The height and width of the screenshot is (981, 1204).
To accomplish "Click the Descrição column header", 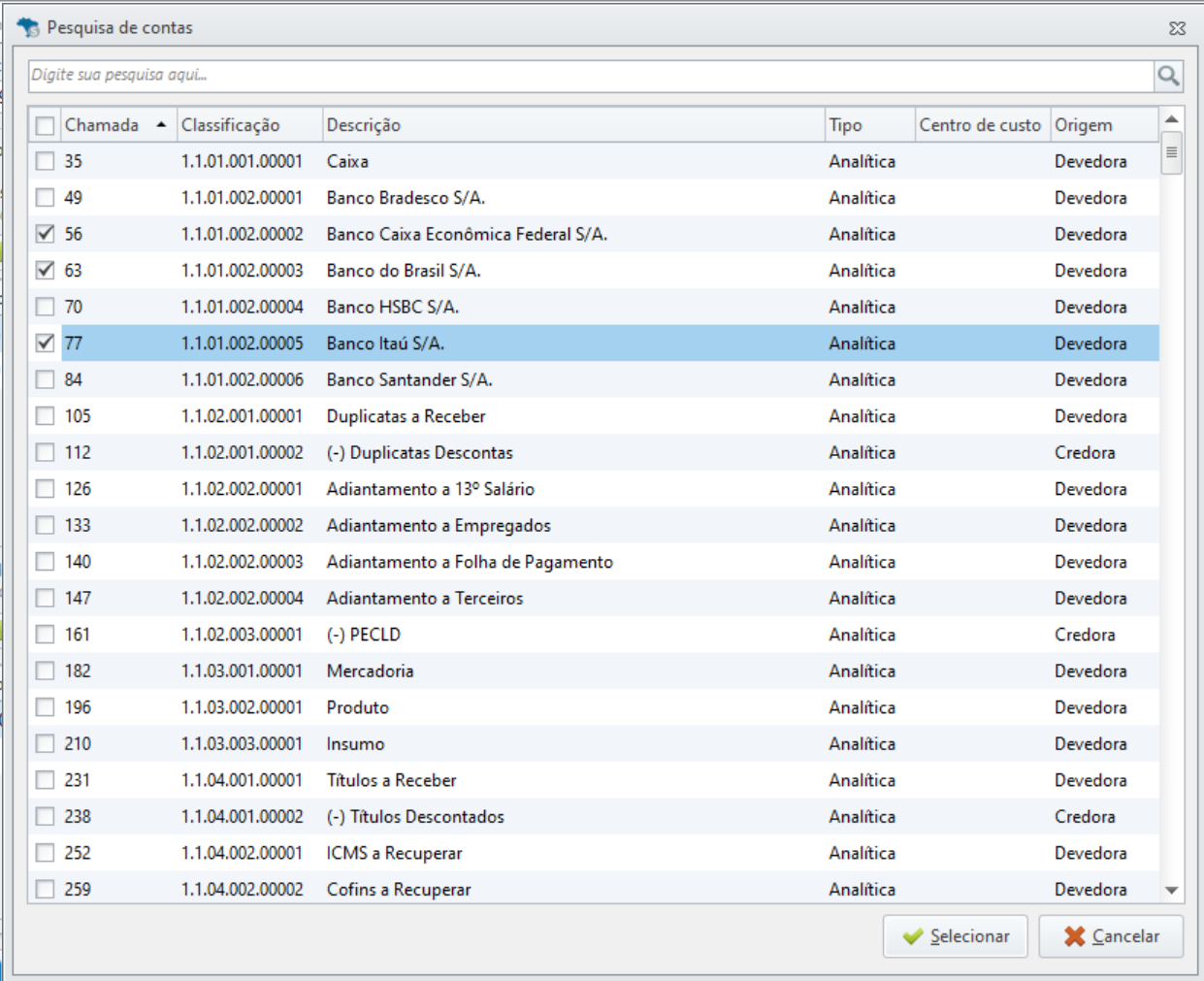I will (364, 125).
